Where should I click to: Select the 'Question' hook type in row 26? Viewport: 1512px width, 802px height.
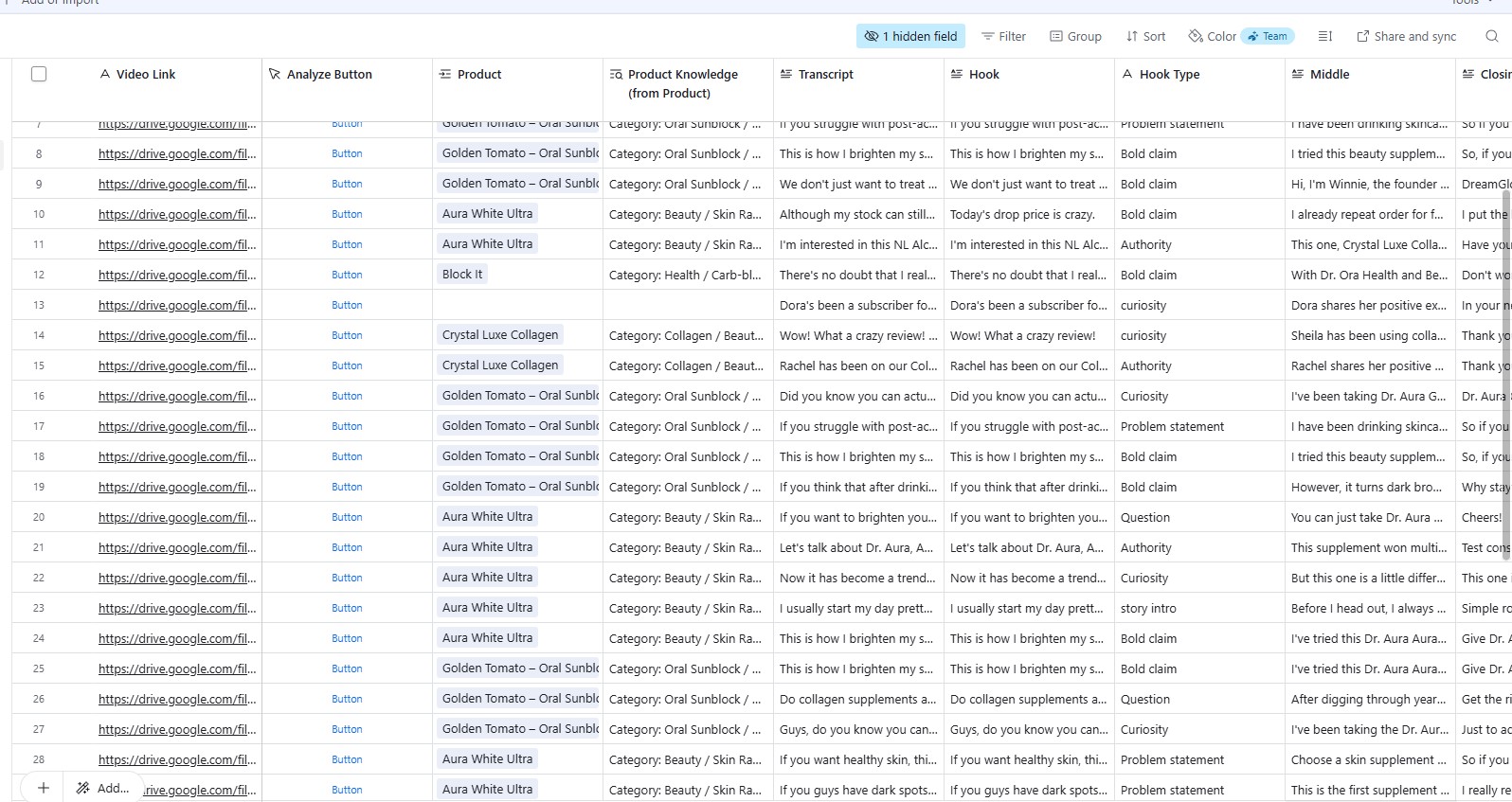pyautogui.click(x=1199, y=699)
